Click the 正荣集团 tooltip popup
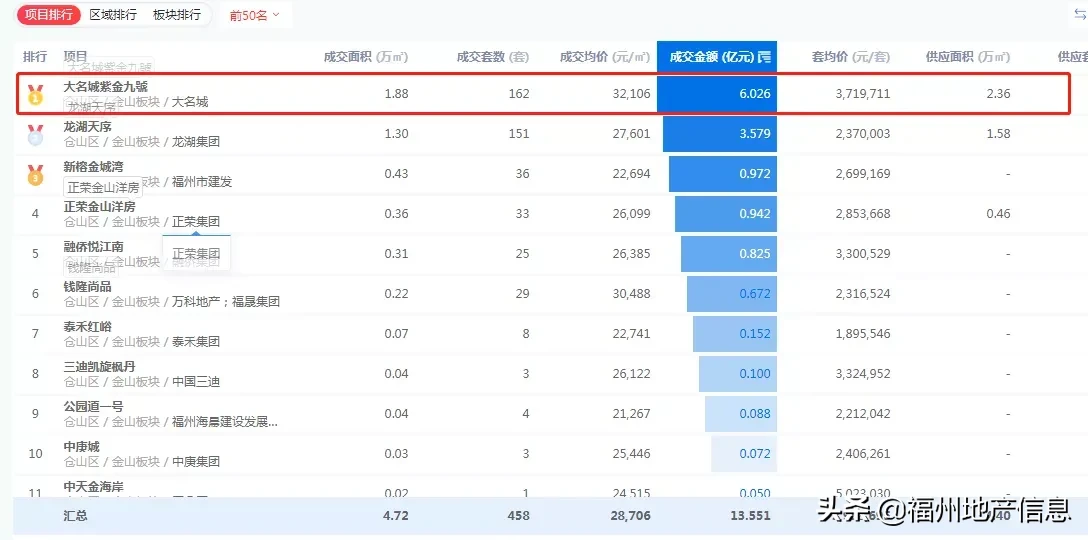Viewport: 1088px width, 540px height. [196, 254]
